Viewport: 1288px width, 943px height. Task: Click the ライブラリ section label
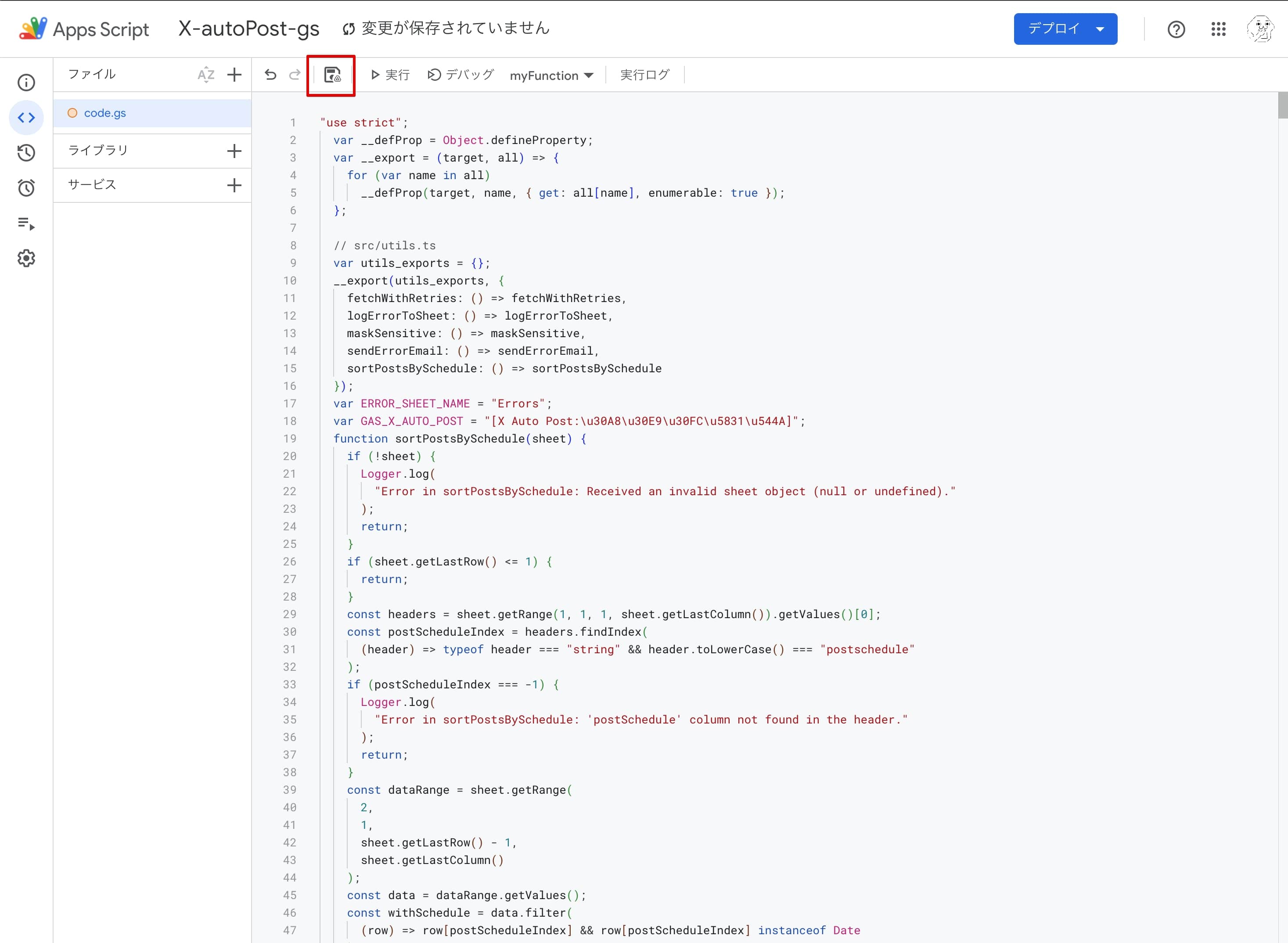(x=98, y=150)
